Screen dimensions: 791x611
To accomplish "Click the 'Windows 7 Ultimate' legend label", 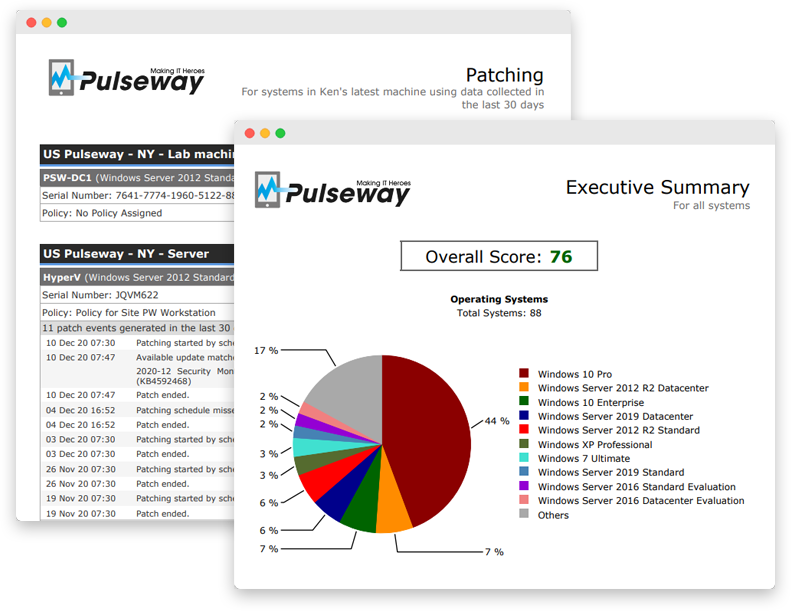I will point(584,459).
